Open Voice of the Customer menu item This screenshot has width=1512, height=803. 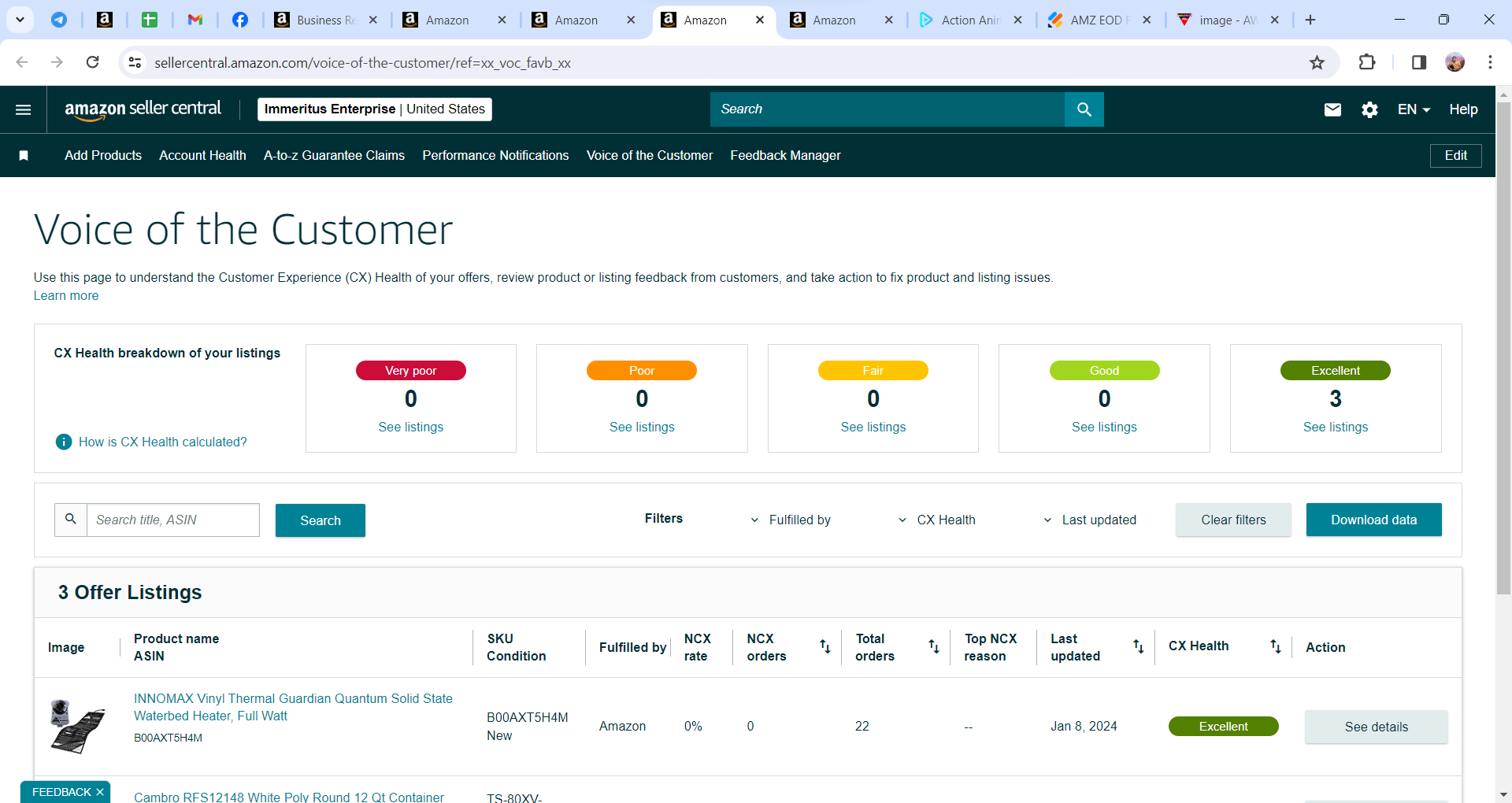tap(650, 156)
